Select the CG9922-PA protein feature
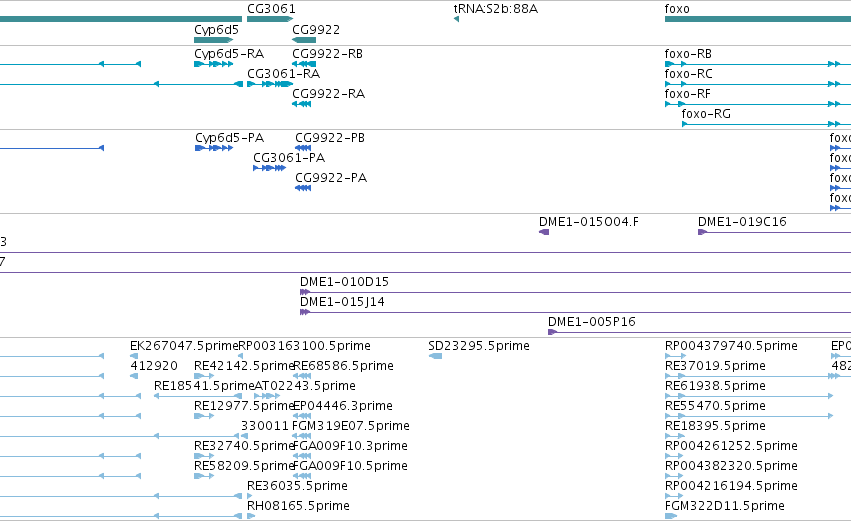This screenshot has height=521, width=851. click(x=331, y=178)
